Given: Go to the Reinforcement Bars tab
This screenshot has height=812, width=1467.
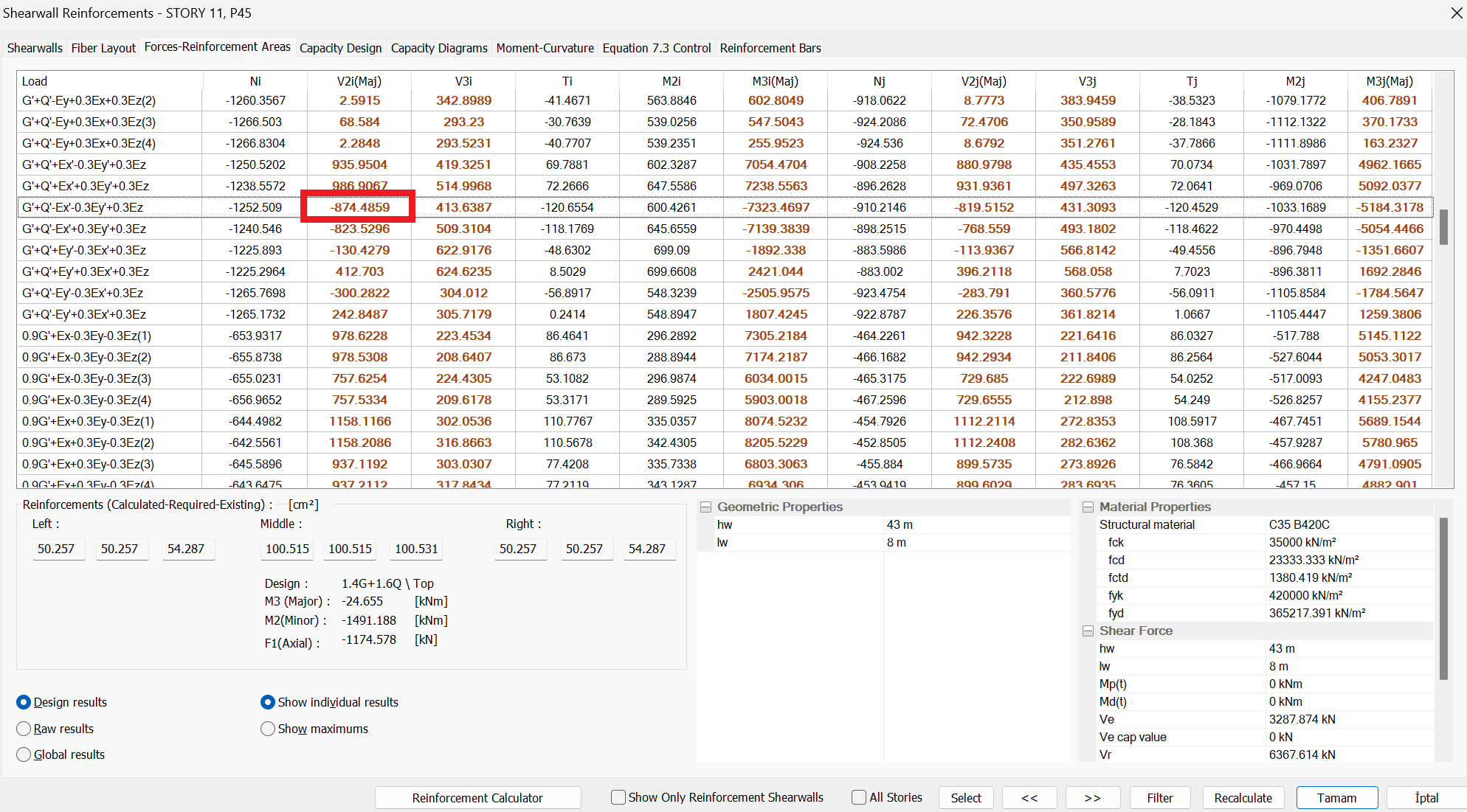Looking at the screenshot, I should pyautogui.click(x=770, y=48).
